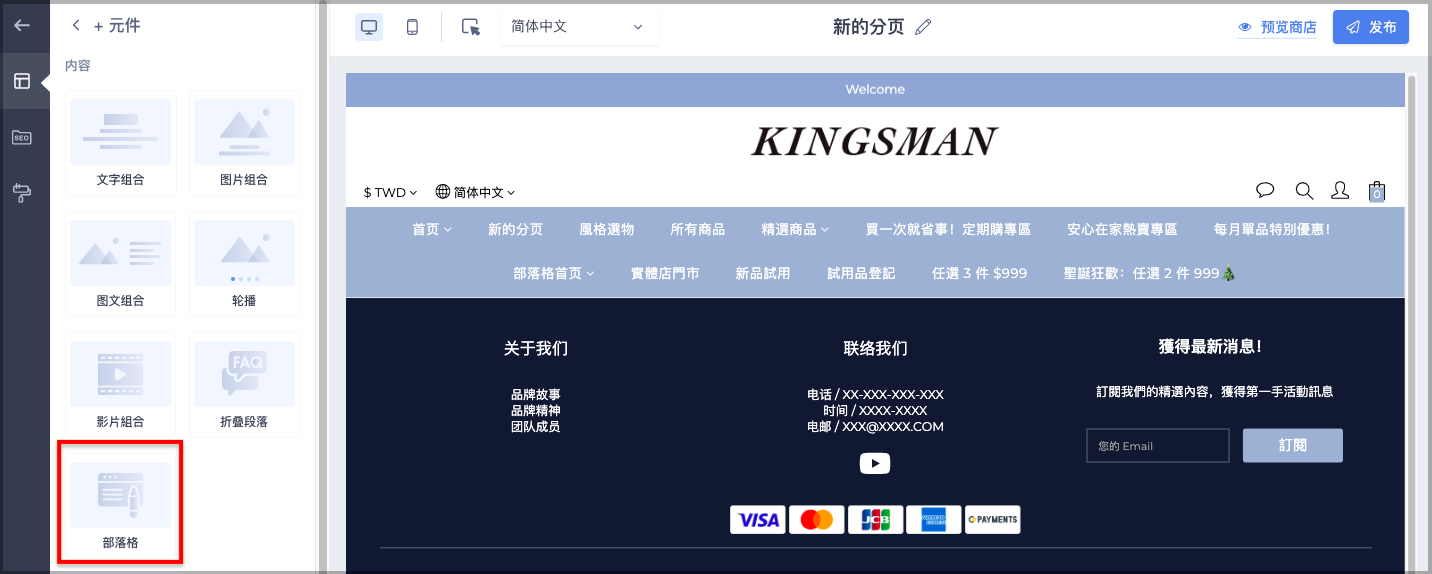The width and height of the screenshot is (1432, 574).
Task: Add the 图文组合 content element
Action: click(x=121, y=264)
